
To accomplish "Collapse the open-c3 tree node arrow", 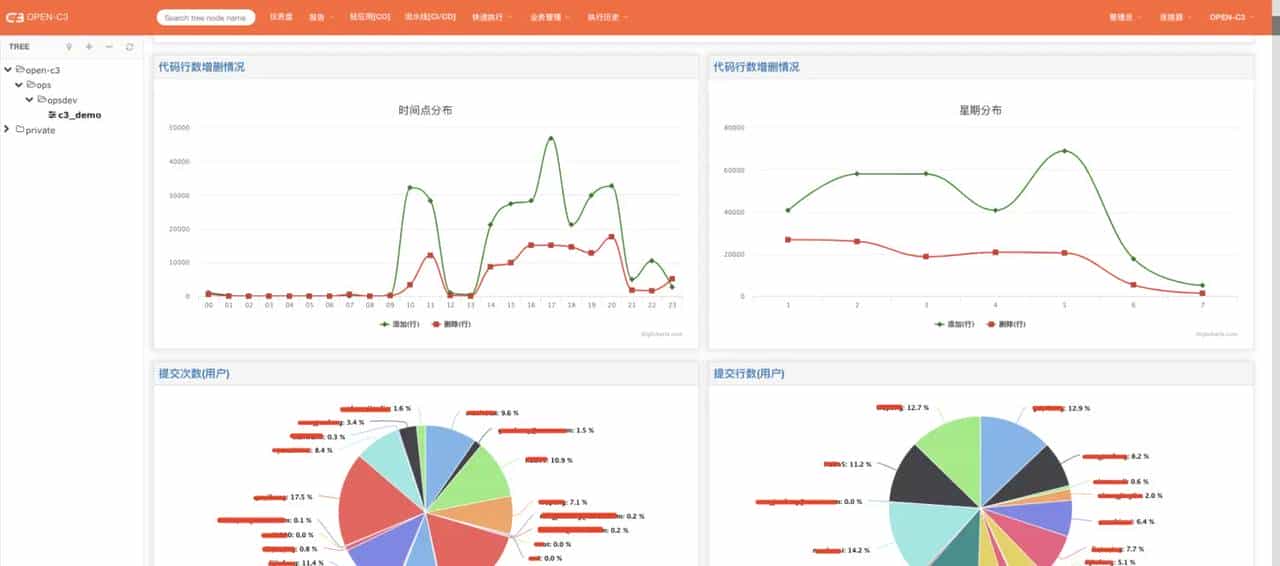I will [8, 70].
